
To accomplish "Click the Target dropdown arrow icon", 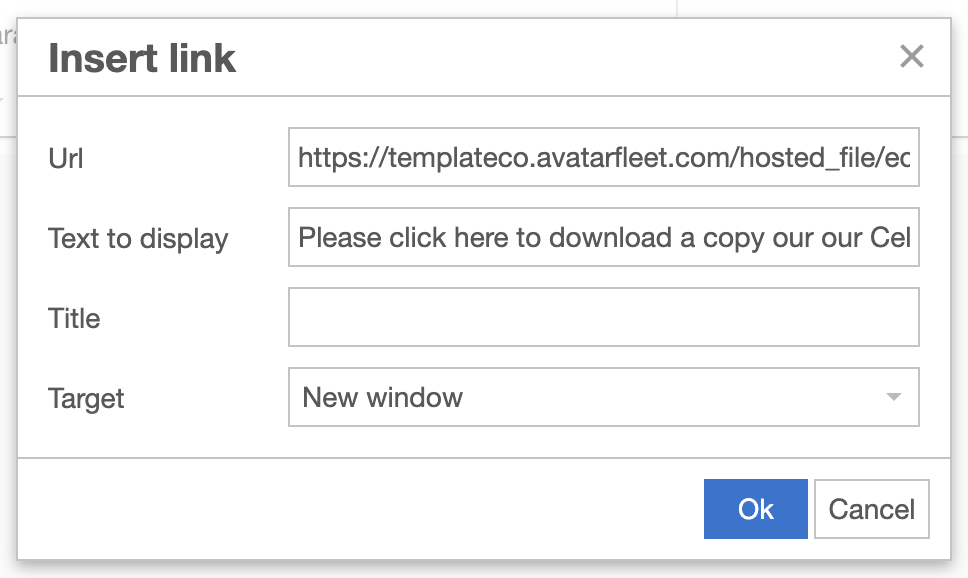I will pos(893,398).
